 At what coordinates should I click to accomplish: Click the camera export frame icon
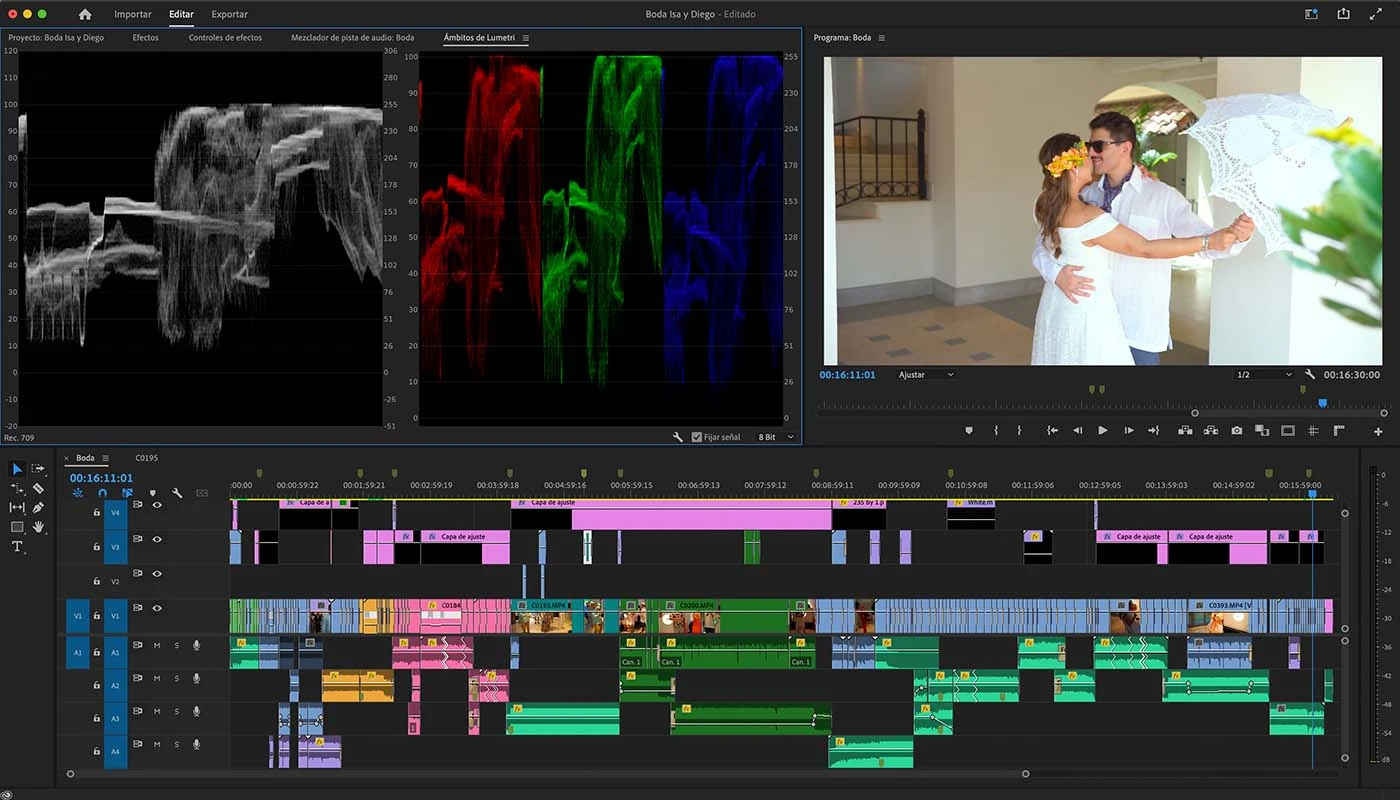coord(1237,430)
